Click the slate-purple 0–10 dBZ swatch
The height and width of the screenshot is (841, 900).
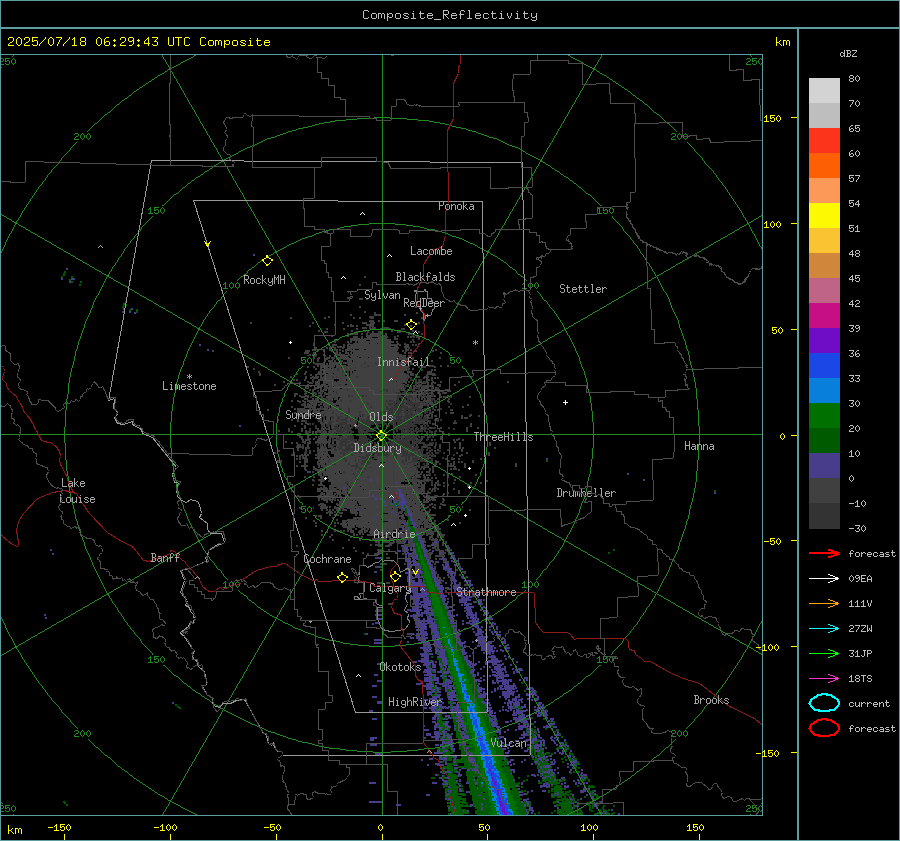click(x=824, y=466)
